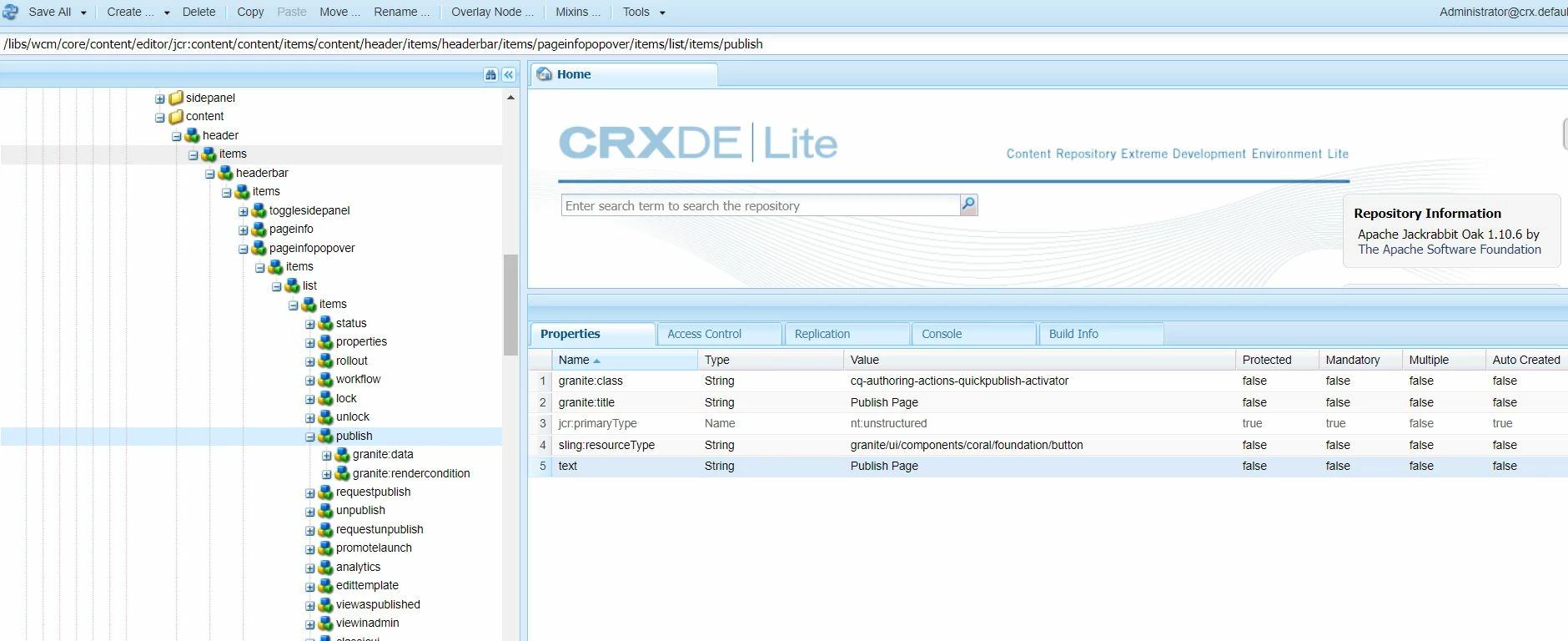The image size is (1568, 641).
Task: Click the header node icon
Action: [193, 135]
